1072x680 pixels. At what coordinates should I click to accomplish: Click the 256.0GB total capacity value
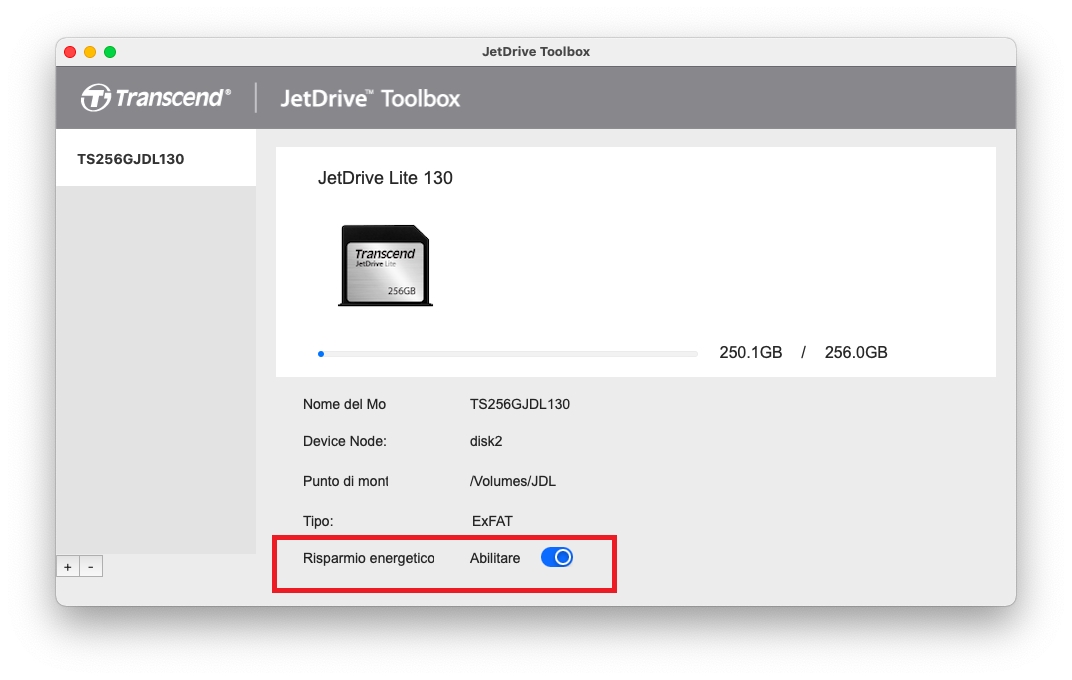856,353
